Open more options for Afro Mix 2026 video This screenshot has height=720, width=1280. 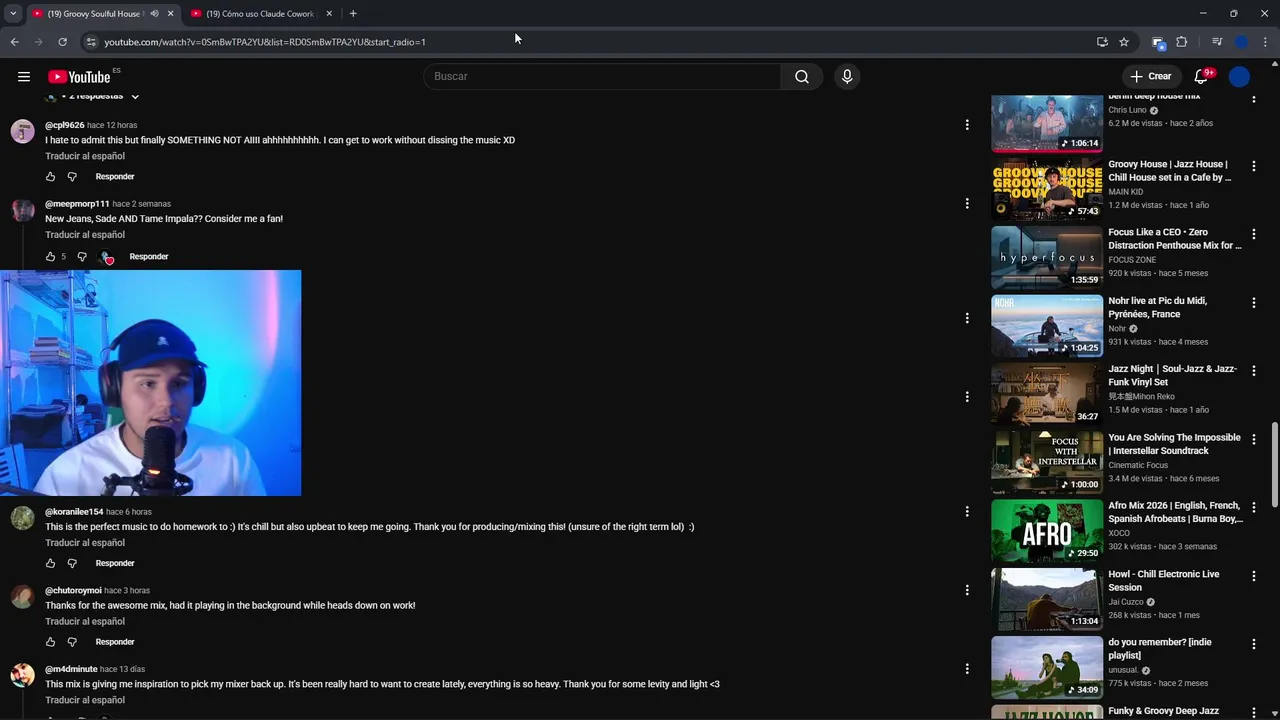tap(1253, 507)
